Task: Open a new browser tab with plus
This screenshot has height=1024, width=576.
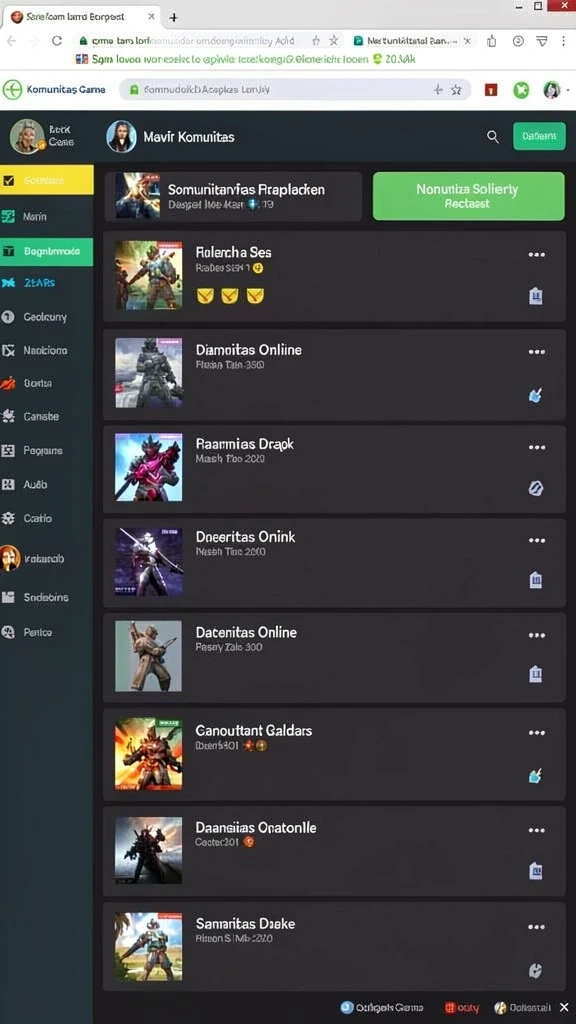Action: click(173, 18)
